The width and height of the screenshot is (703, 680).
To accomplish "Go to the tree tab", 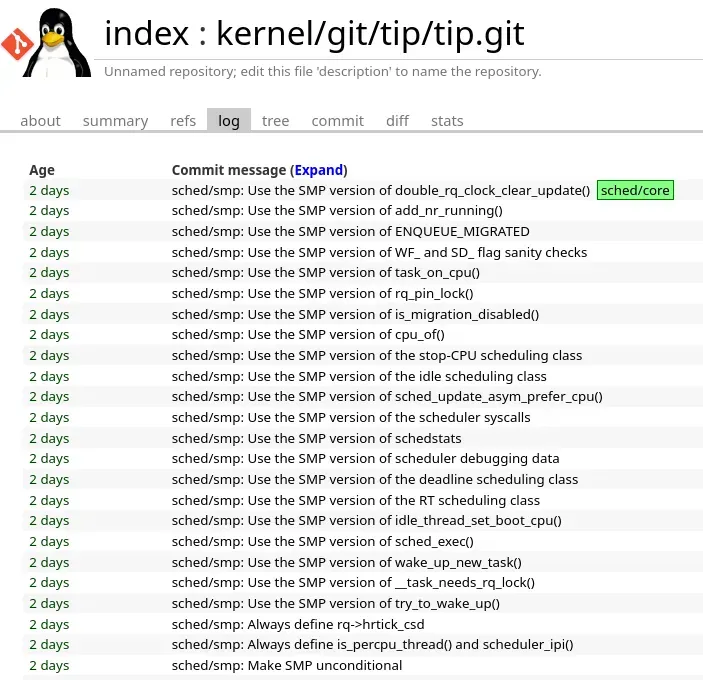I will click(x=275, y=121).
